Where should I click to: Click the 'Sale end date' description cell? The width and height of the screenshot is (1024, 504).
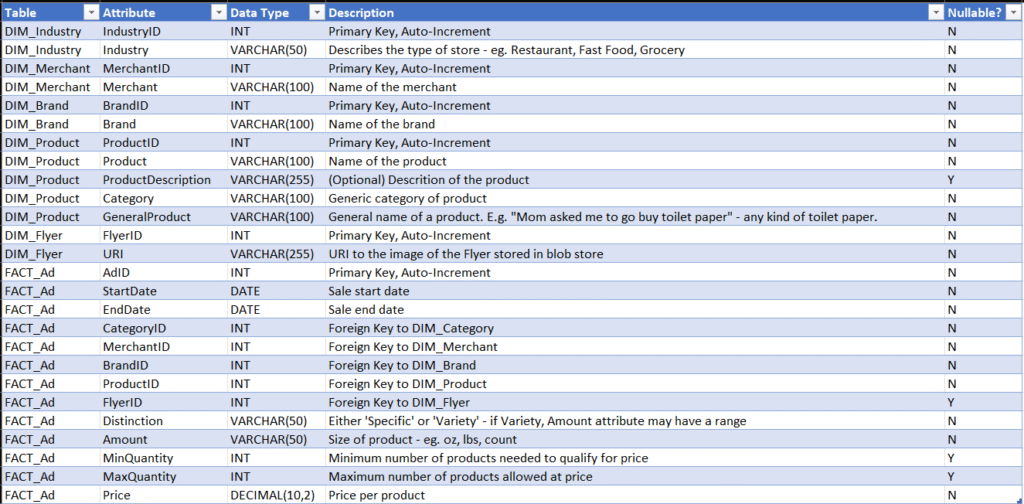pyautogui.click(x=634, y=309)
